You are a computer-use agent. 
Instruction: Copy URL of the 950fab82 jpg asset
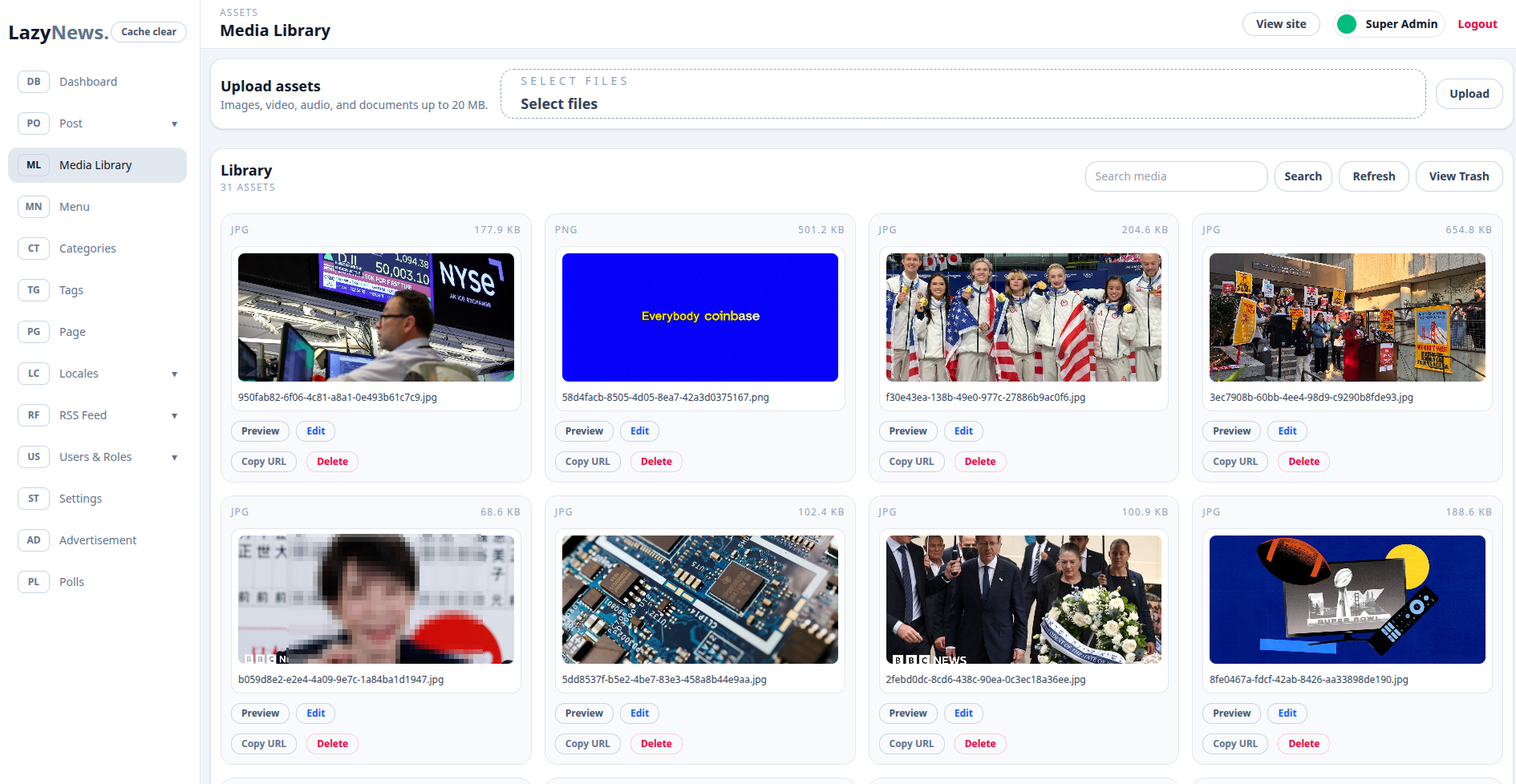(264, 462)
